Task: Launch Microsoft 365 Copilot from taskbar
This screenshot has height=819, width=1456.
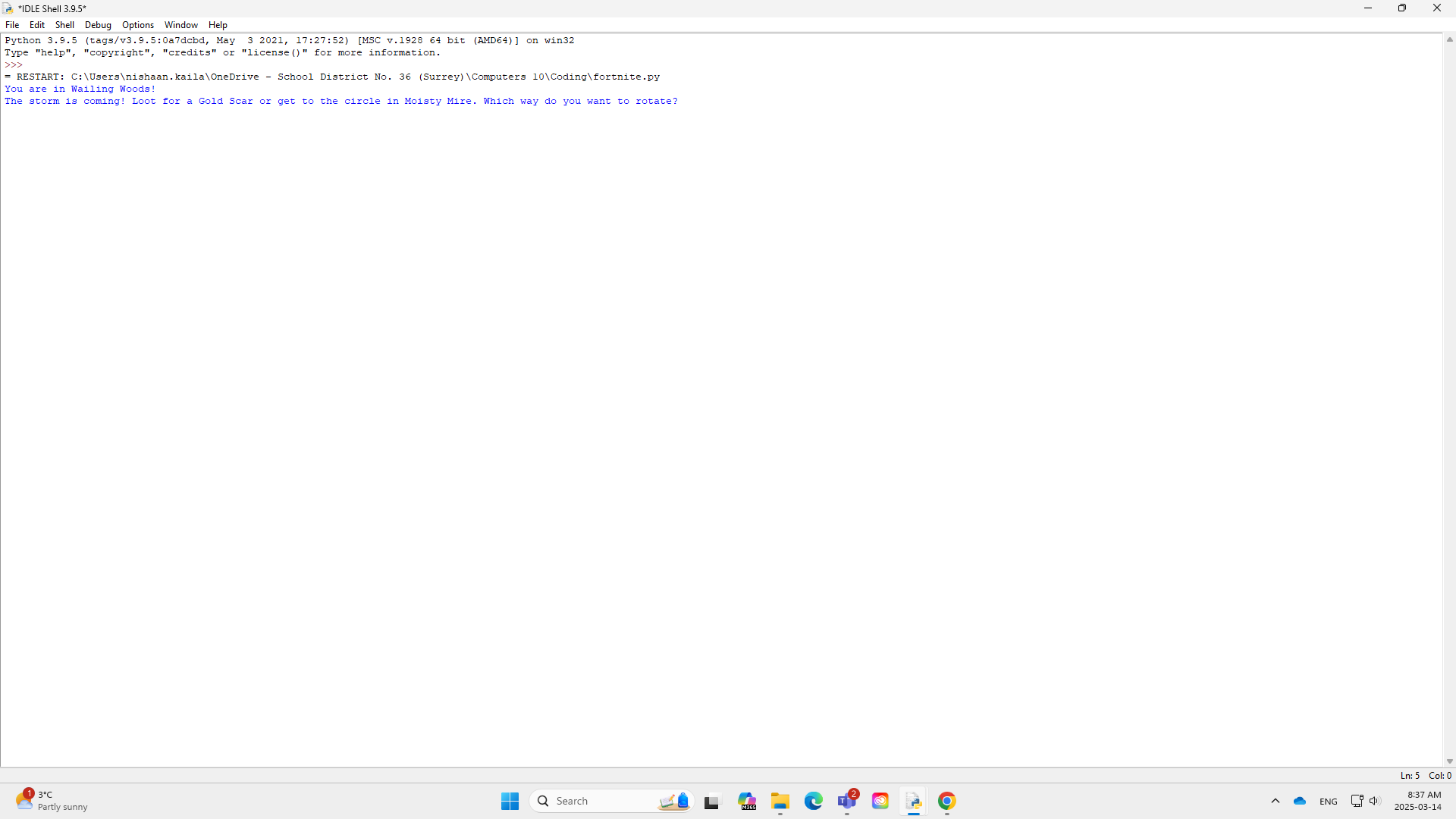Action: (747, 801)
